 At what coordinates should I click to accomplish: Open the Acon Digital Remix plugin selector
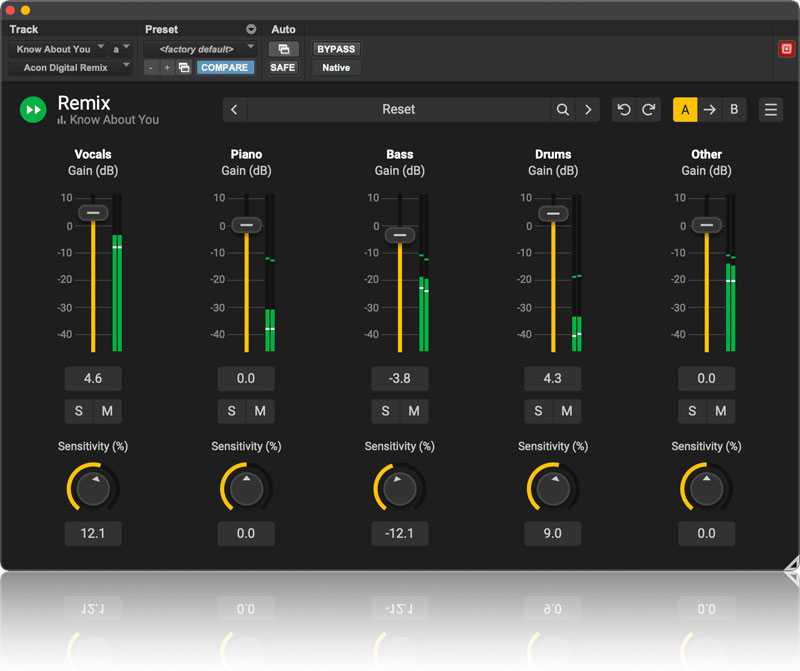[x=70, y=68]
